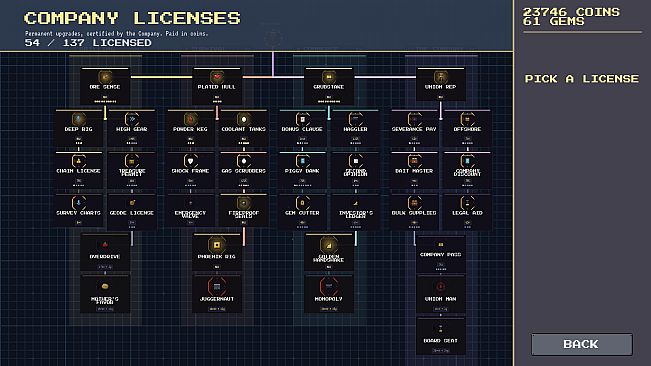This screenshot has height=366, width=651.
Task: Click the Bait Master license icon
Action: 414,161
